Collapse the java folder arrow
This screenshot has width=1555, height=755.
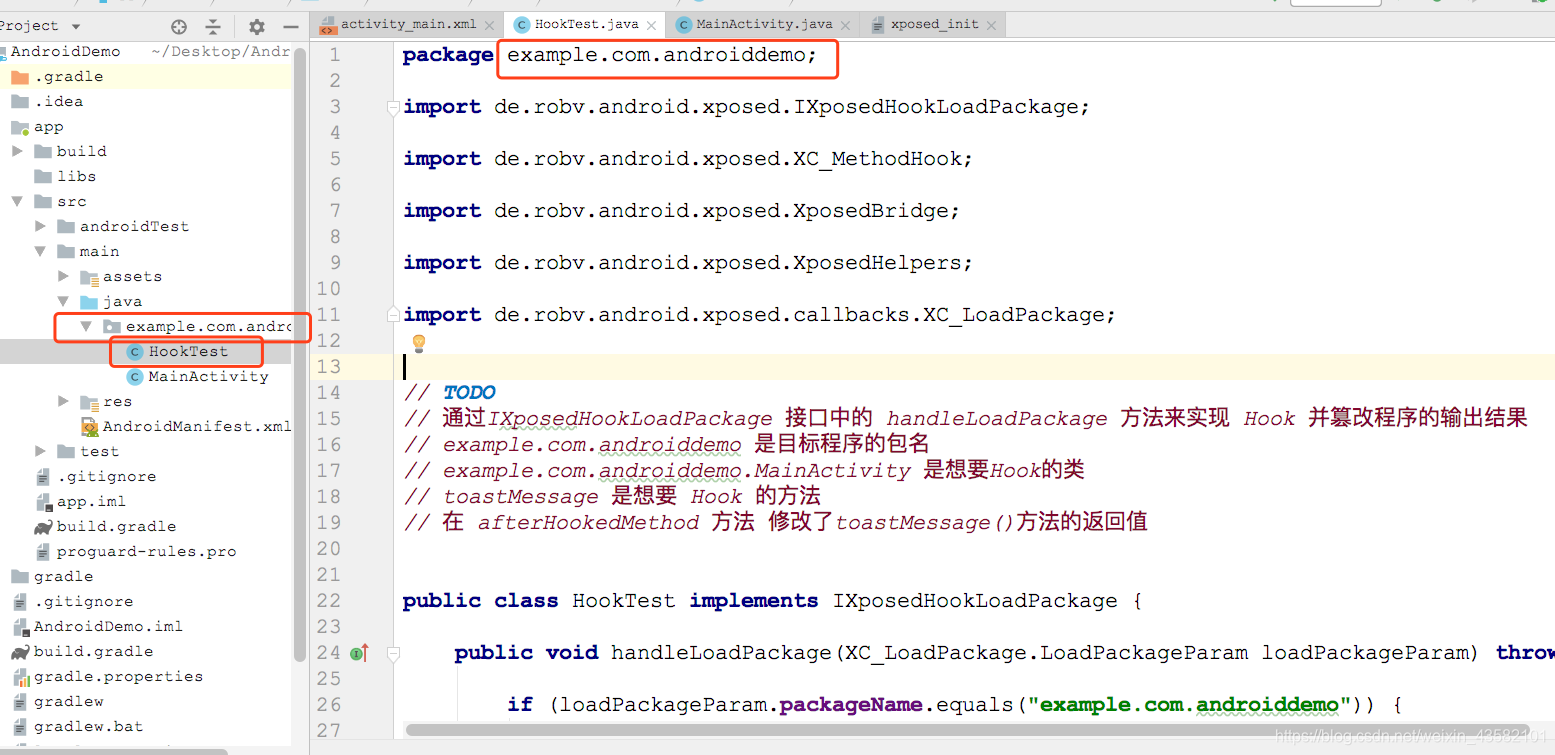tap(64, 301)
